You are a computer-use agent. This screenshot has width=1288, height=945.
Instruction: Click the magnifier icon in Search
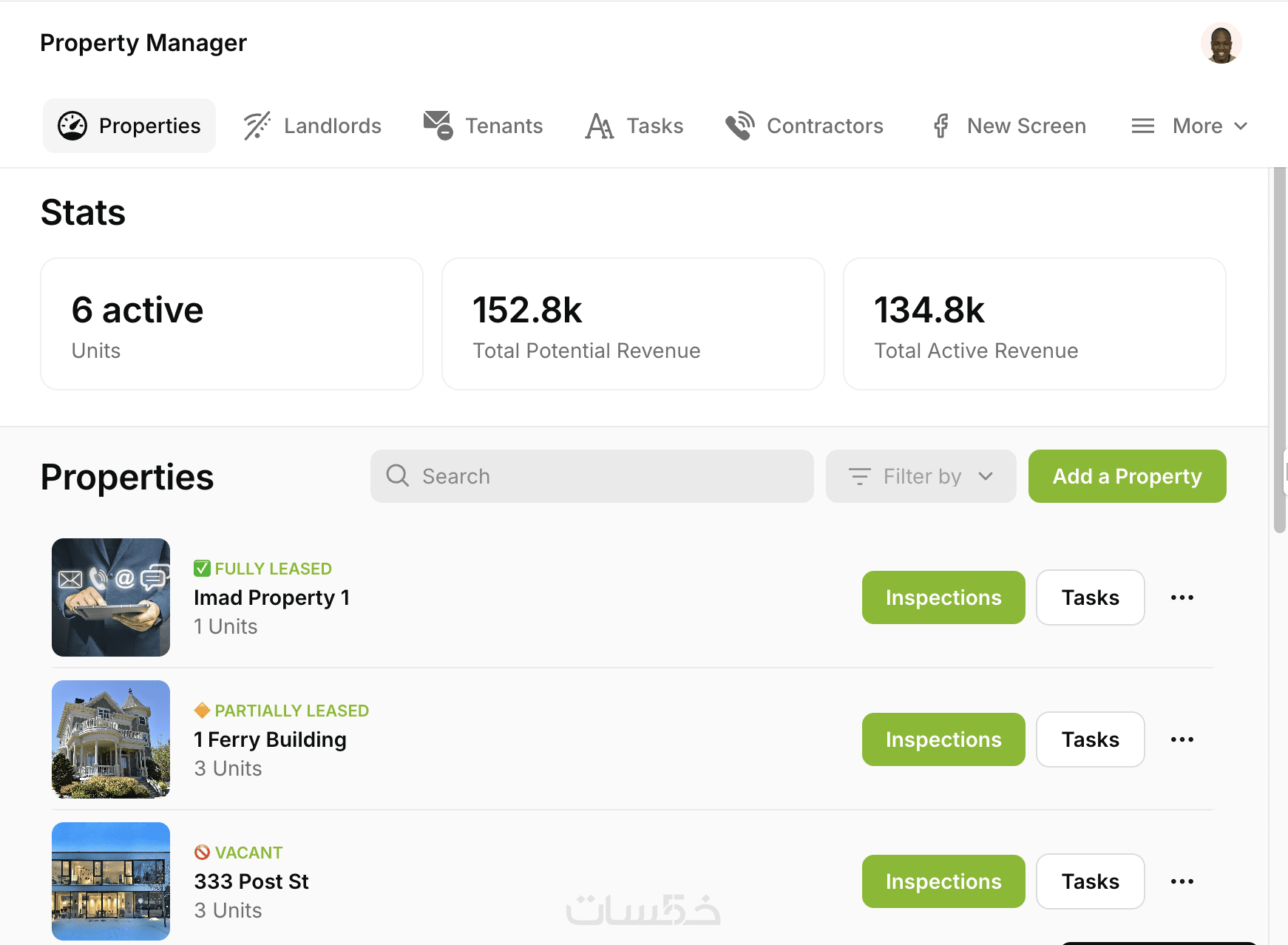point(398,475)
